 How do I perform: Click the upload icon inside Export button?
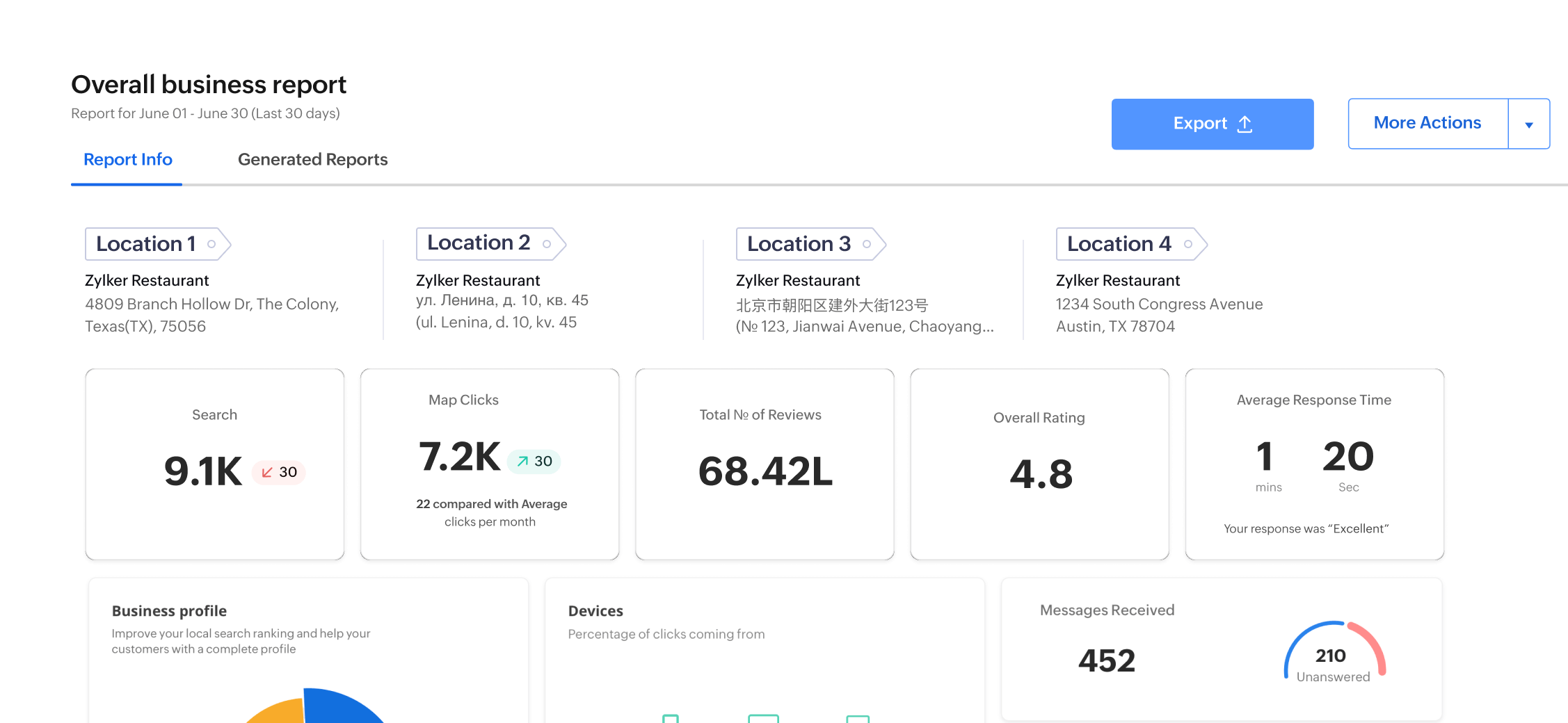1245,124
